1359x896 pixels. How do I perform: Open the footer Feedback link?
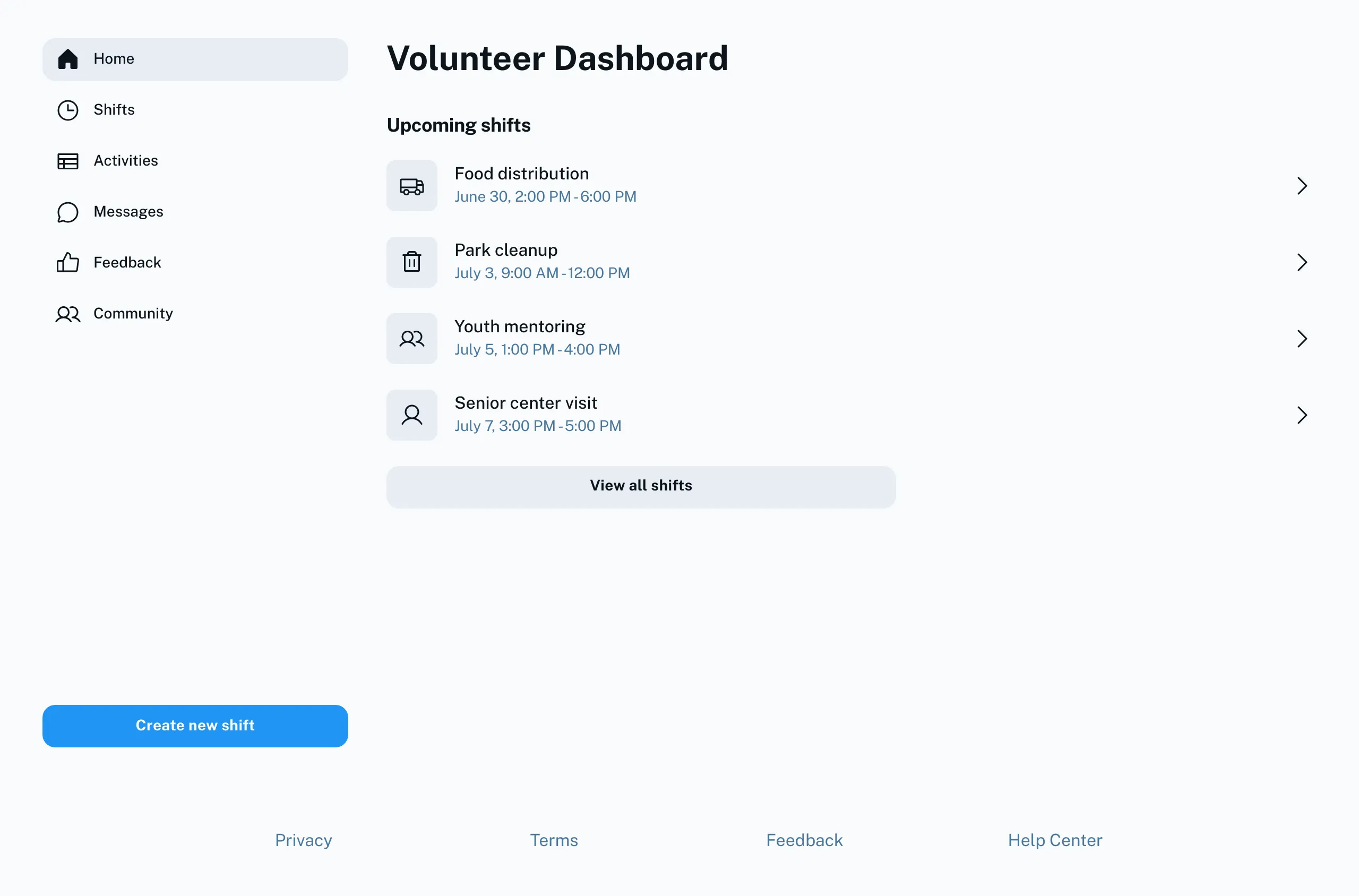804,840
